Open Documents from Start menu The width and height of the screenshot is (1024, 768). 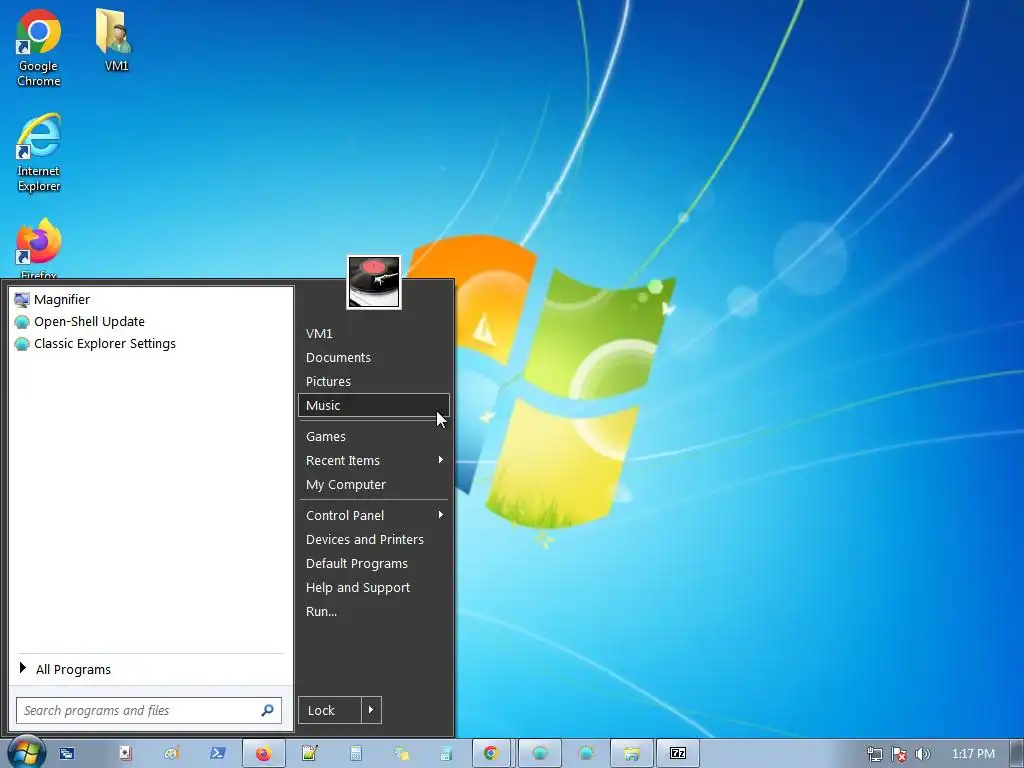374,357
